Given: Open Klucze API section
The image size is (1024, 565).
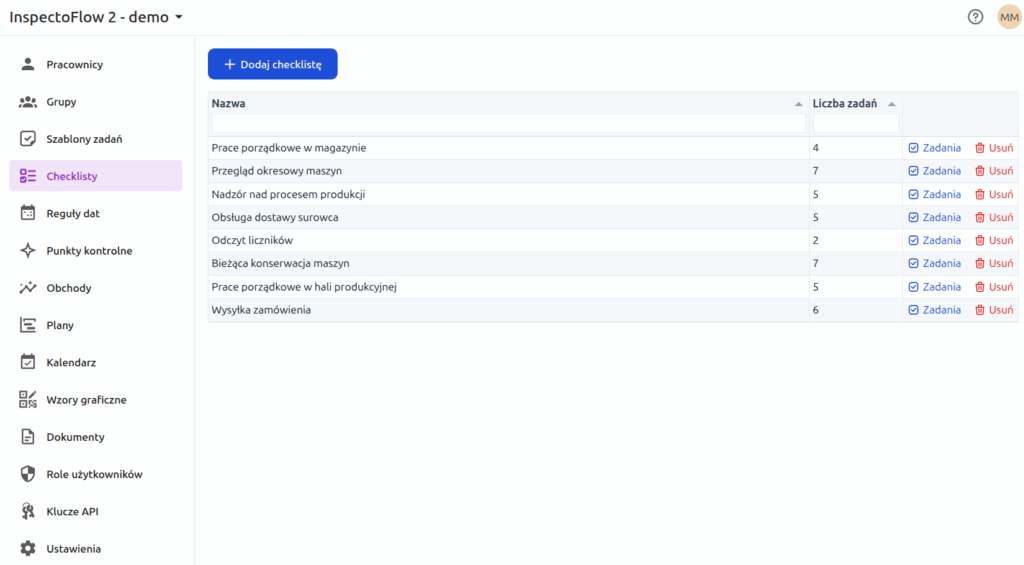Looking at the screenshot, I should (95, 511).
